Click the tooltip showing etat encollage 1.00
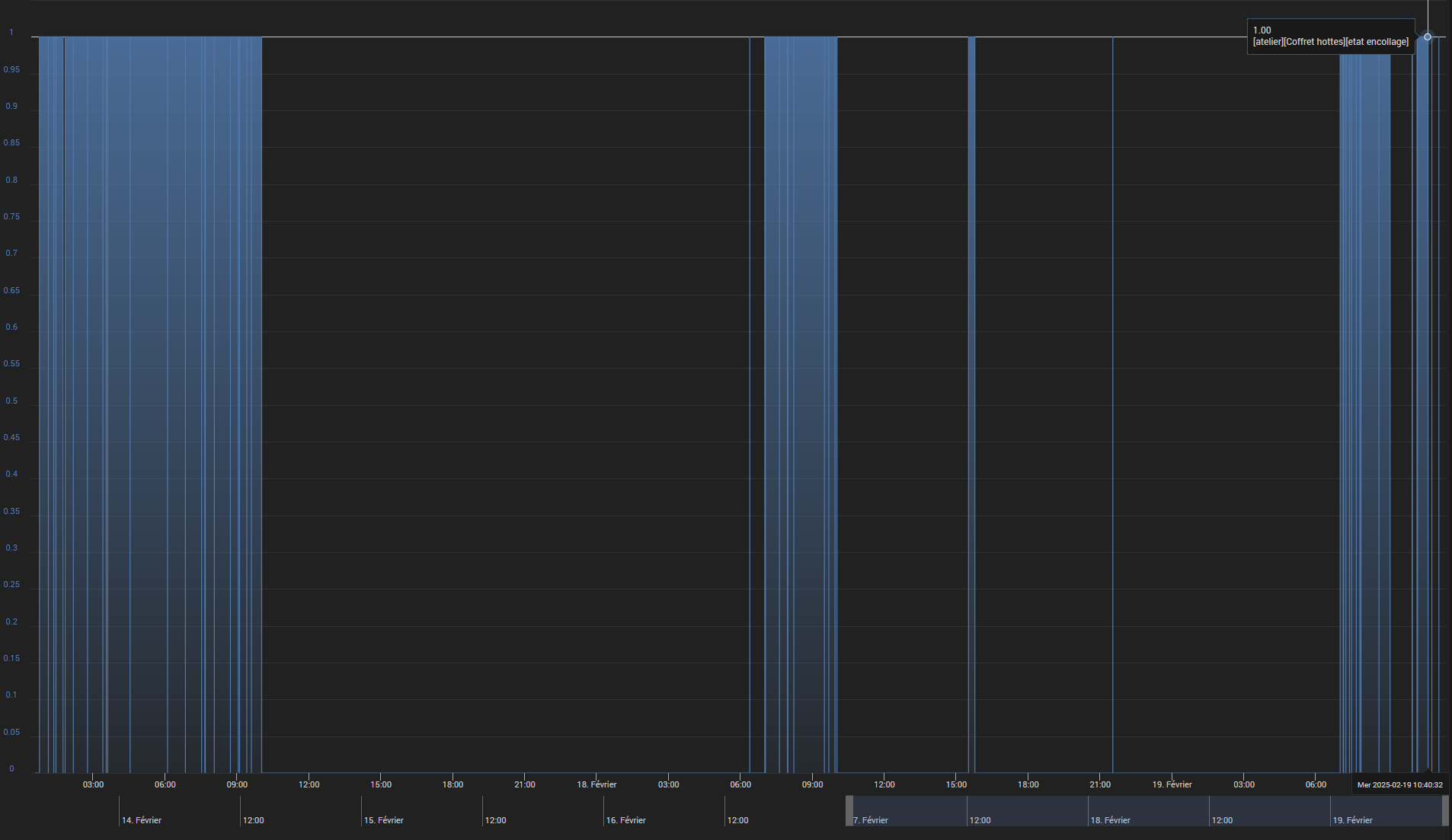This screenshot has width=1452, height=840. tap(1331, 37)
